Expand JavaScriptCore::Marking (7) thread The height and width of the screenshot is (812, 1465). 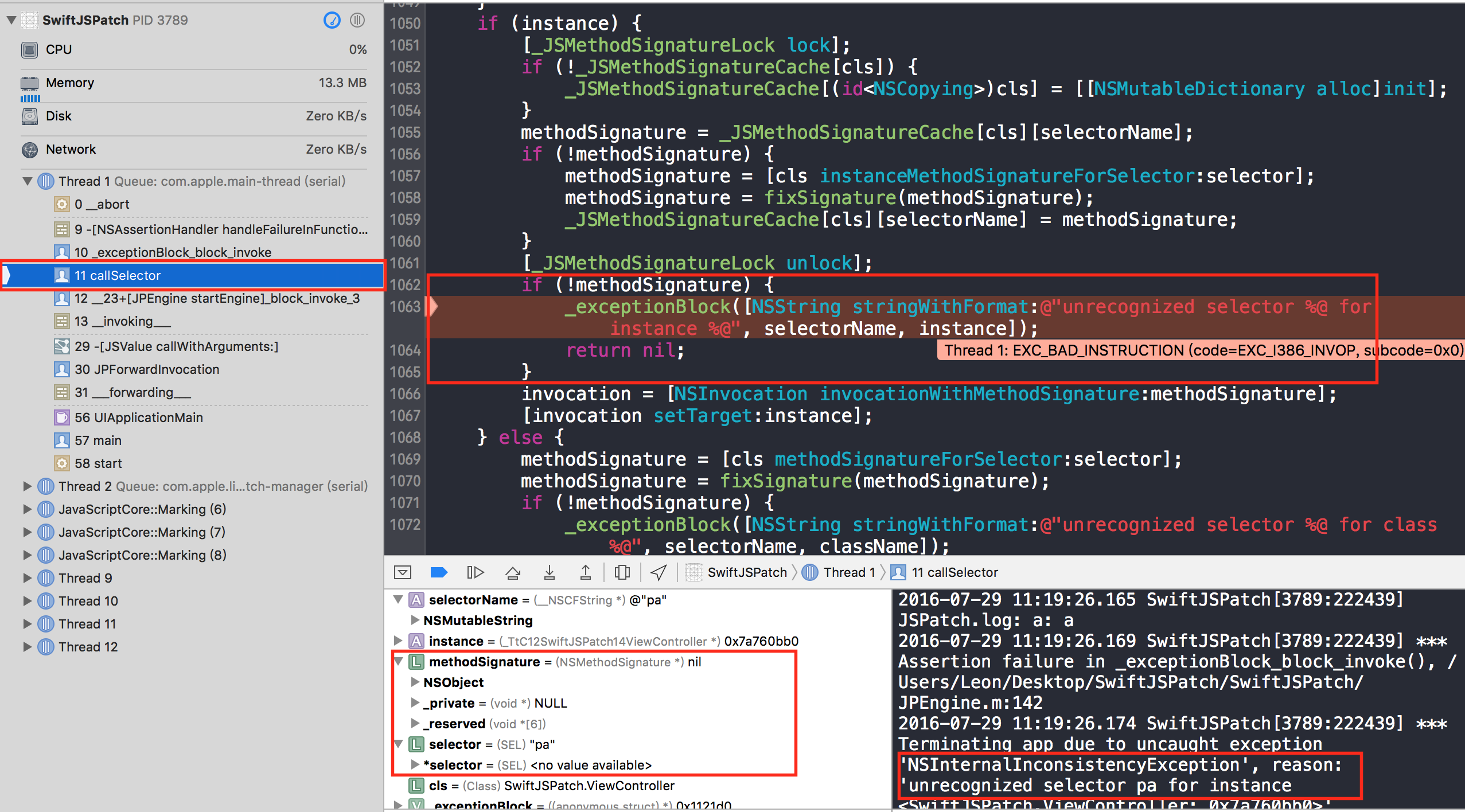coord(27,532)
